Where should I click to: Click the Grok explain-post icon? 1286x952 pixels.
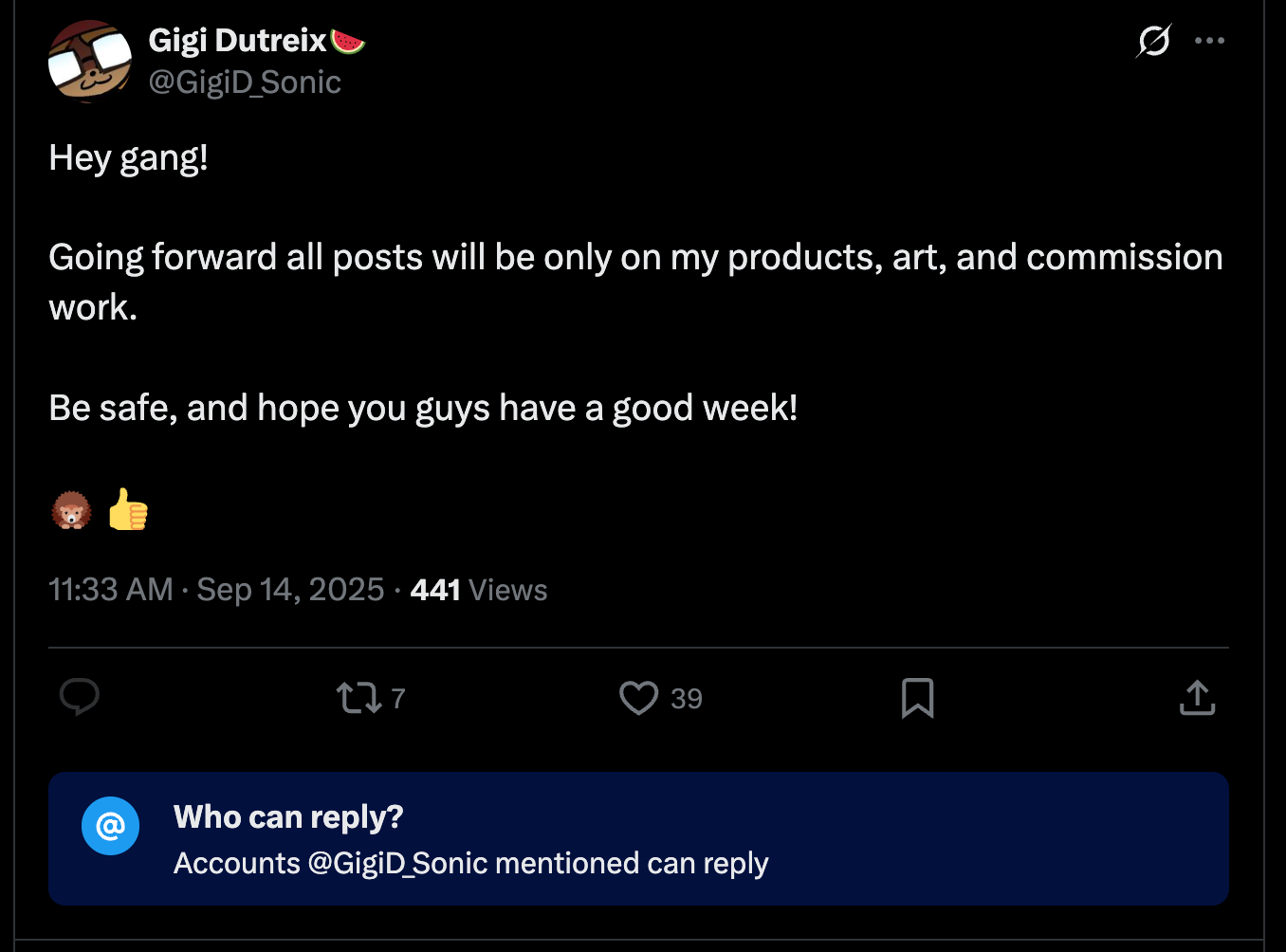[1153, 41]
